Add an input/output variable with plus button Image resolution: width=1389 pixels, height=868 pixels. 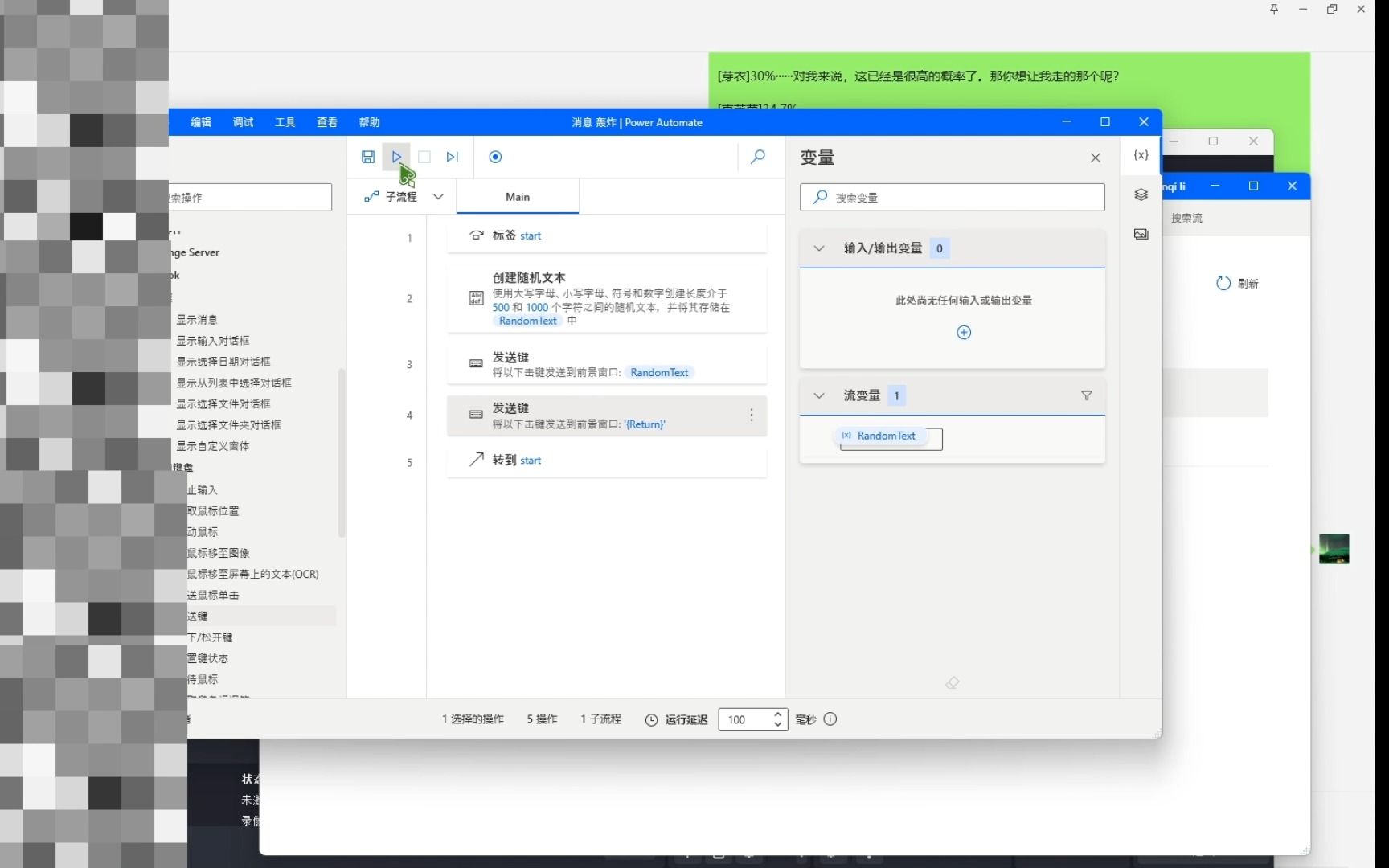point(963,332)
